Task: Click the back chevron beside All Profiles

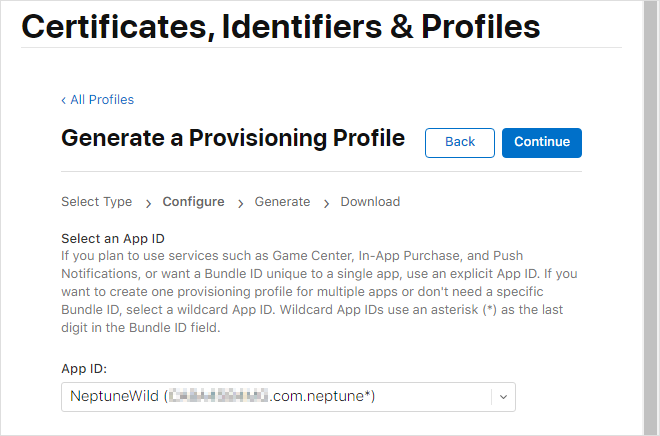Action: 64,100
